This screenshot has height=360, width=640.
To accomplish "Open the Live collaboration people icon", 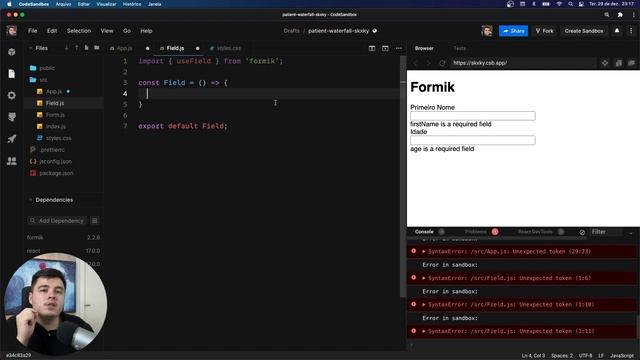I will (x=11, y=161).
